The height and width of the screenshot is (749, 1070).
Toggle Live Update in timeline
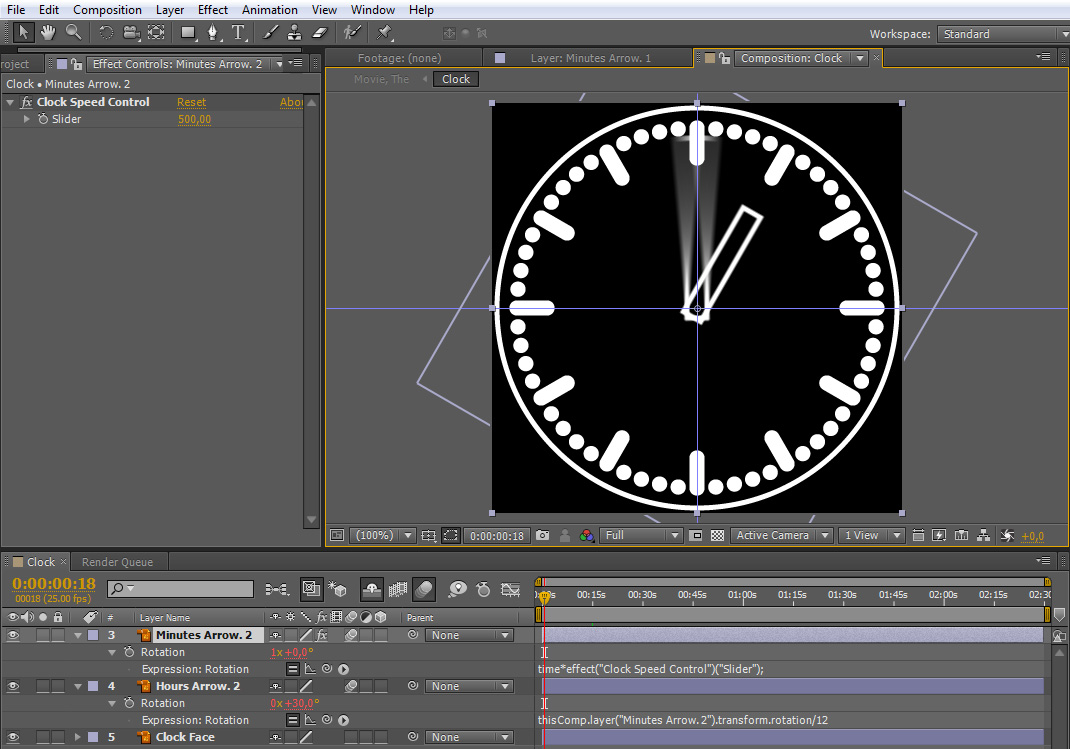[311, 589]
